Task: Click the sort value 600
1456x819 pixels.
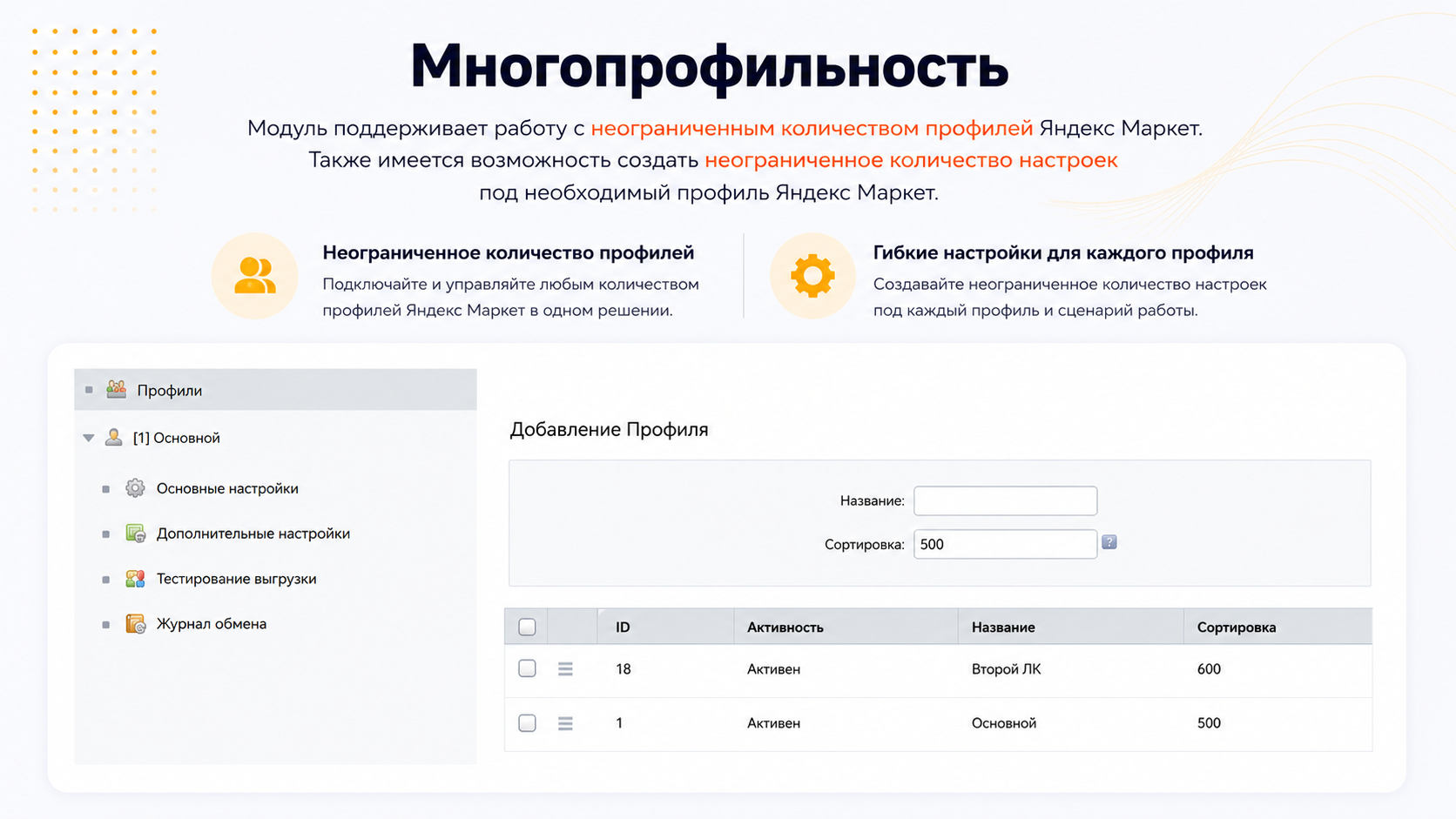Action: [1209, 668]
